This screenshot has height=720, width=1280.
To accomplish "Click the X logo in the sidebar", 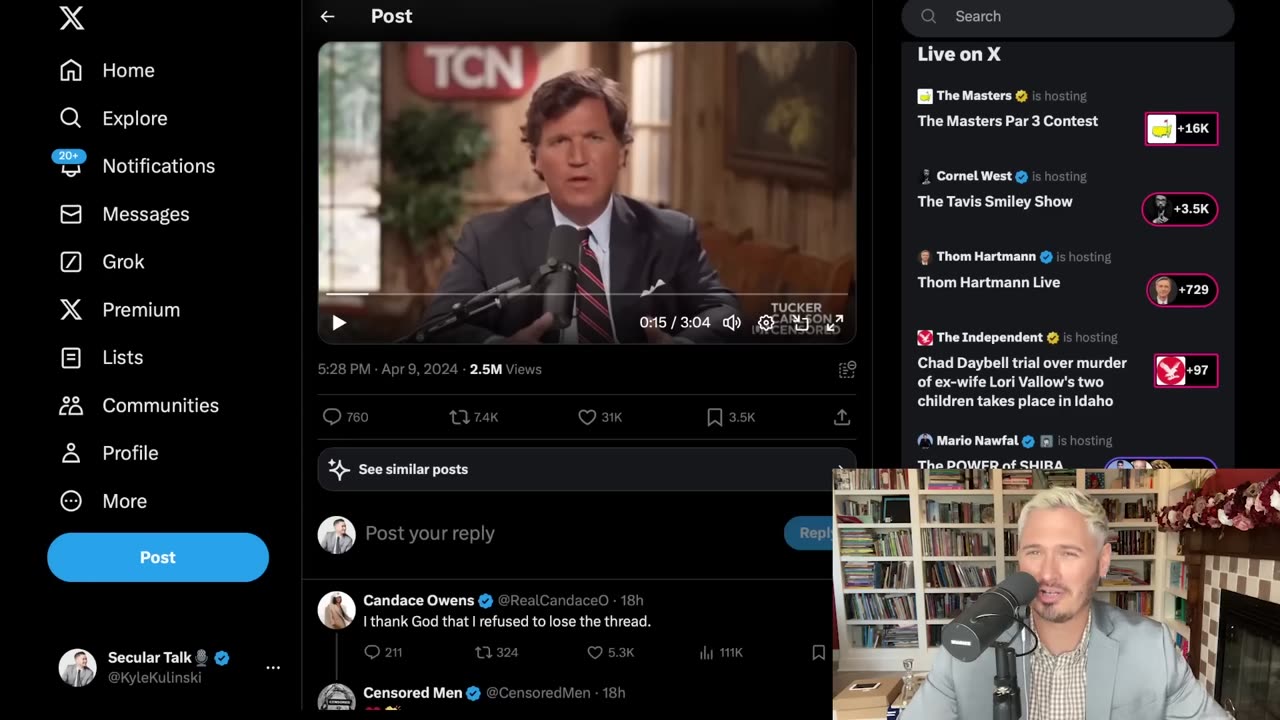I will 72,17.
